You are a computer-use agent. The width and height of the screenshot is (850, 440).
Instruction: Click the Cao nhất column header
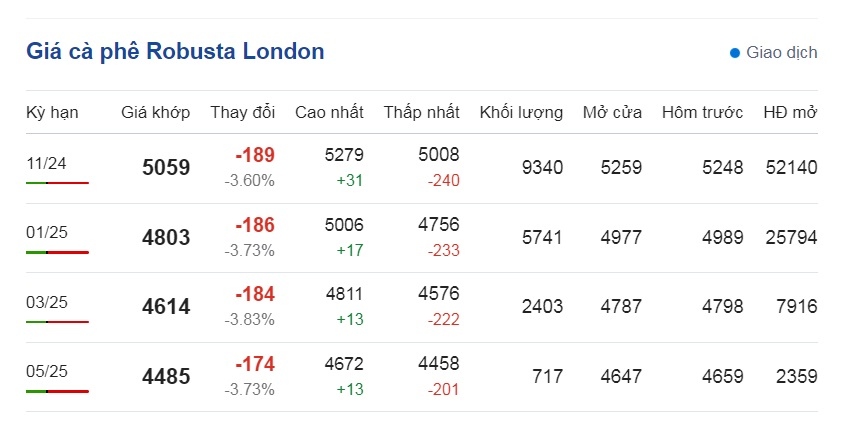click(x=329, y=112)
